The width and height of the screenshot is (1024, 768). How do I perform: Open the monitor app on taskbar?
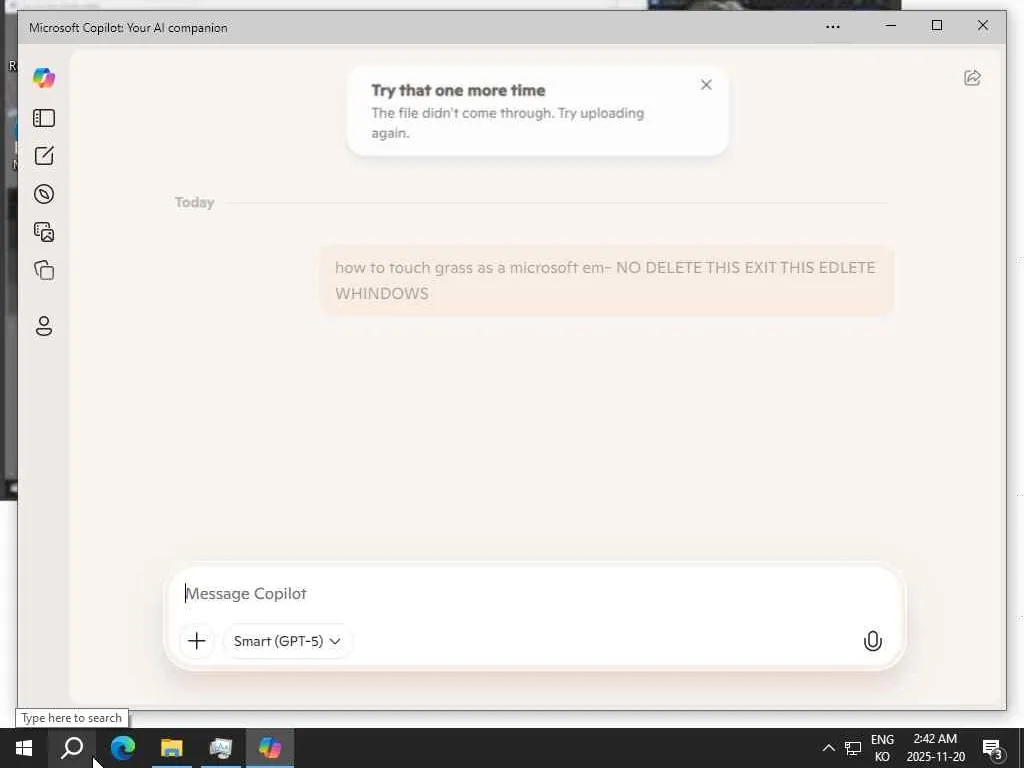[221, 748]
